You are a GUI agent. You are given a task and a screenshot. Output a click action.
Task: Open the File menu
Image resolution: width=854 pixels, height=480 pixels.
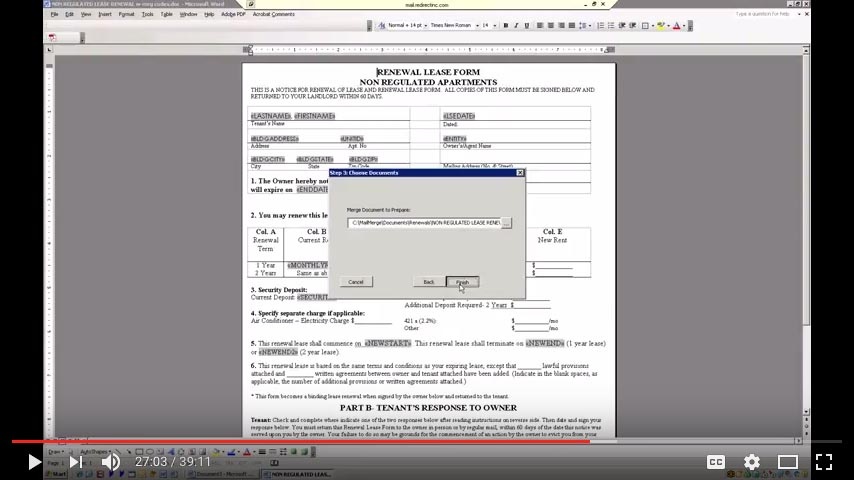click(54, 14)
